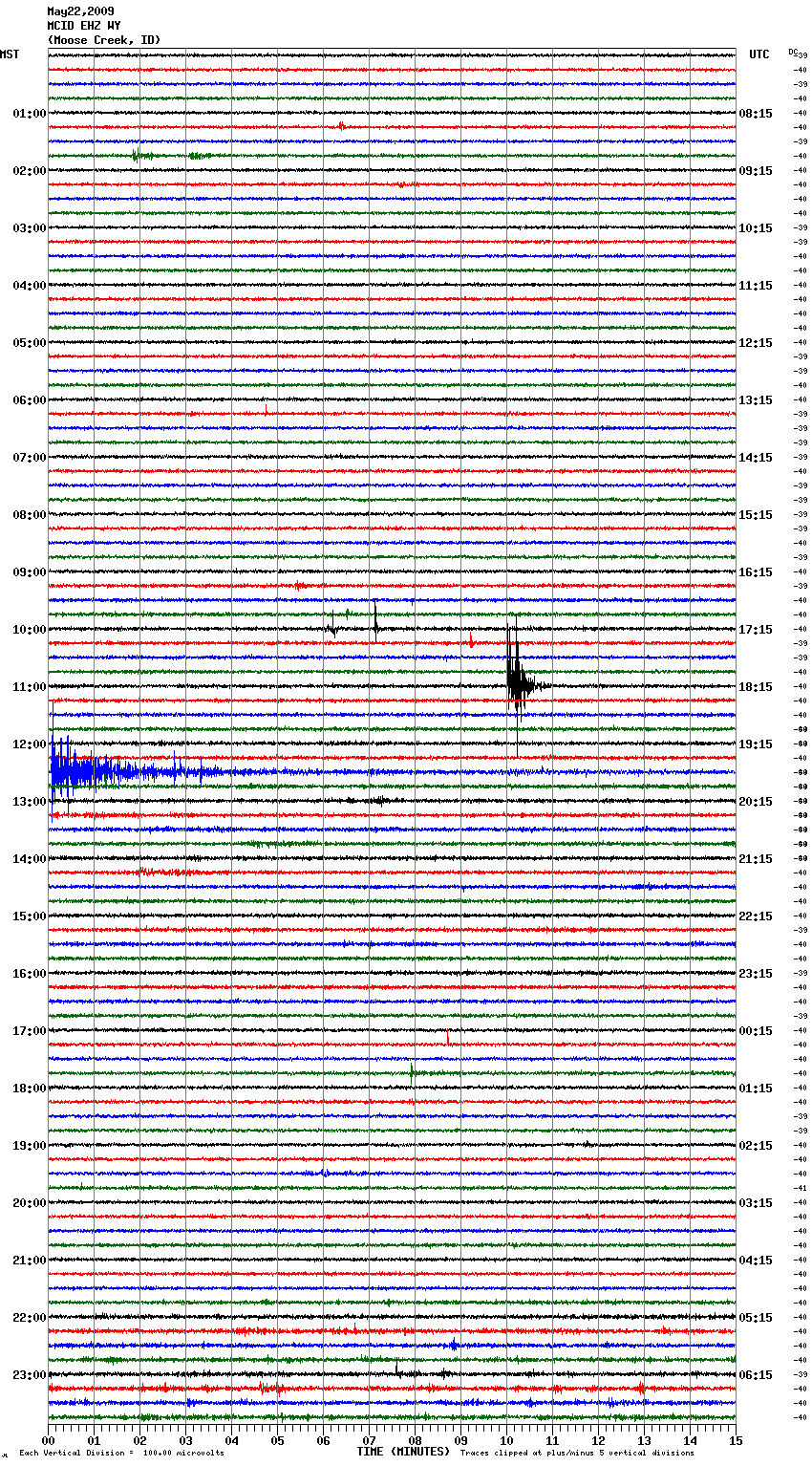
Task: Click the 17:00 MST row label
Action: point(30,1031)
